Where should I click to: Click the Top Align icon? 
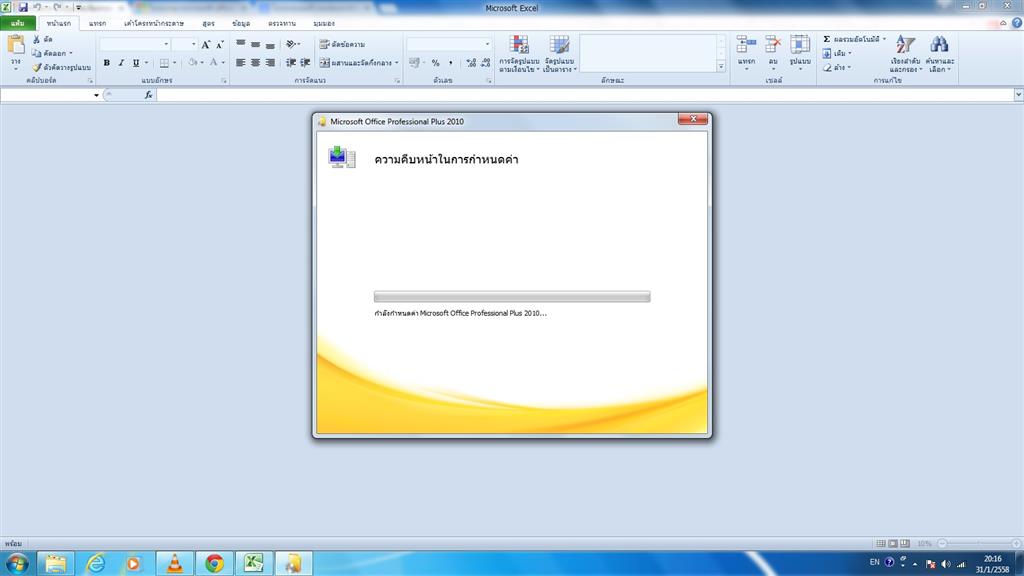(x=240, y=44)
